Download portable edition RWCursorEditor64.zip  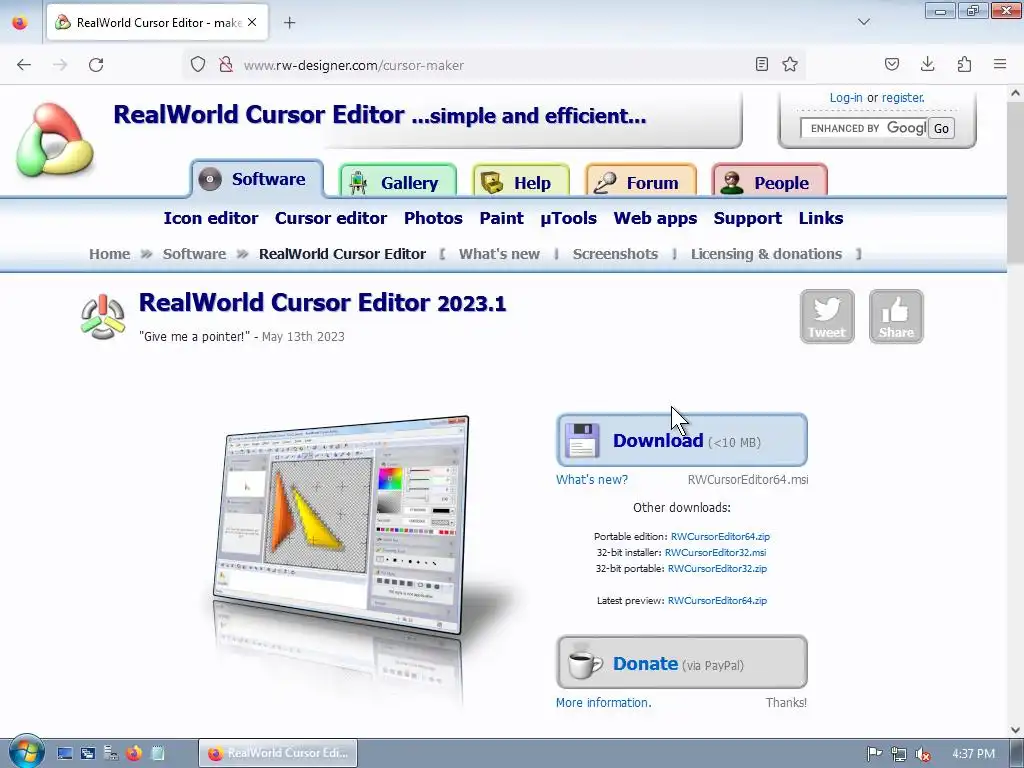coord(720,537)
